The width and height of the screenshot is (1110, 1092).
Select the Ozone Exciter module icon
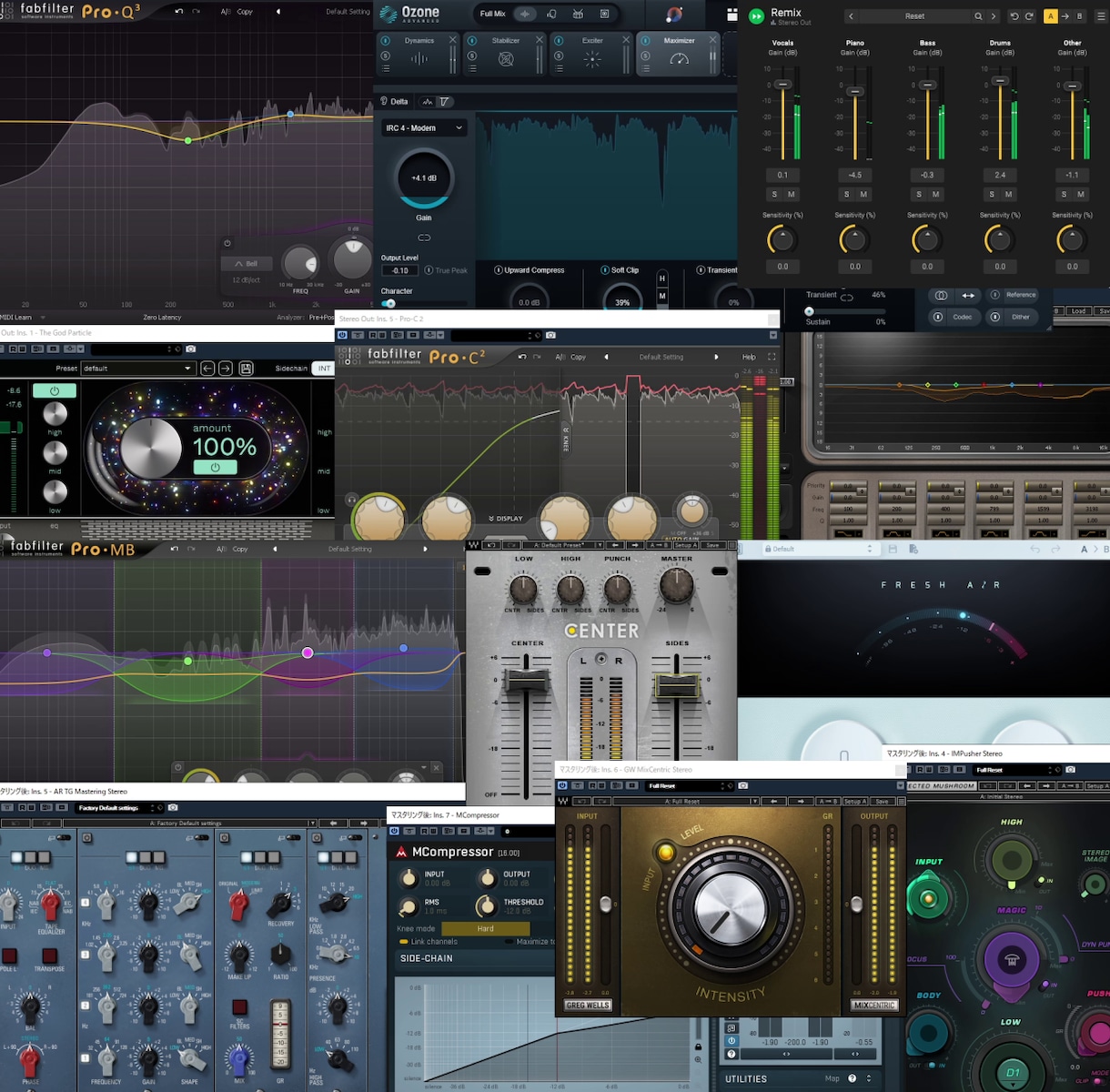tap(592, 59)
